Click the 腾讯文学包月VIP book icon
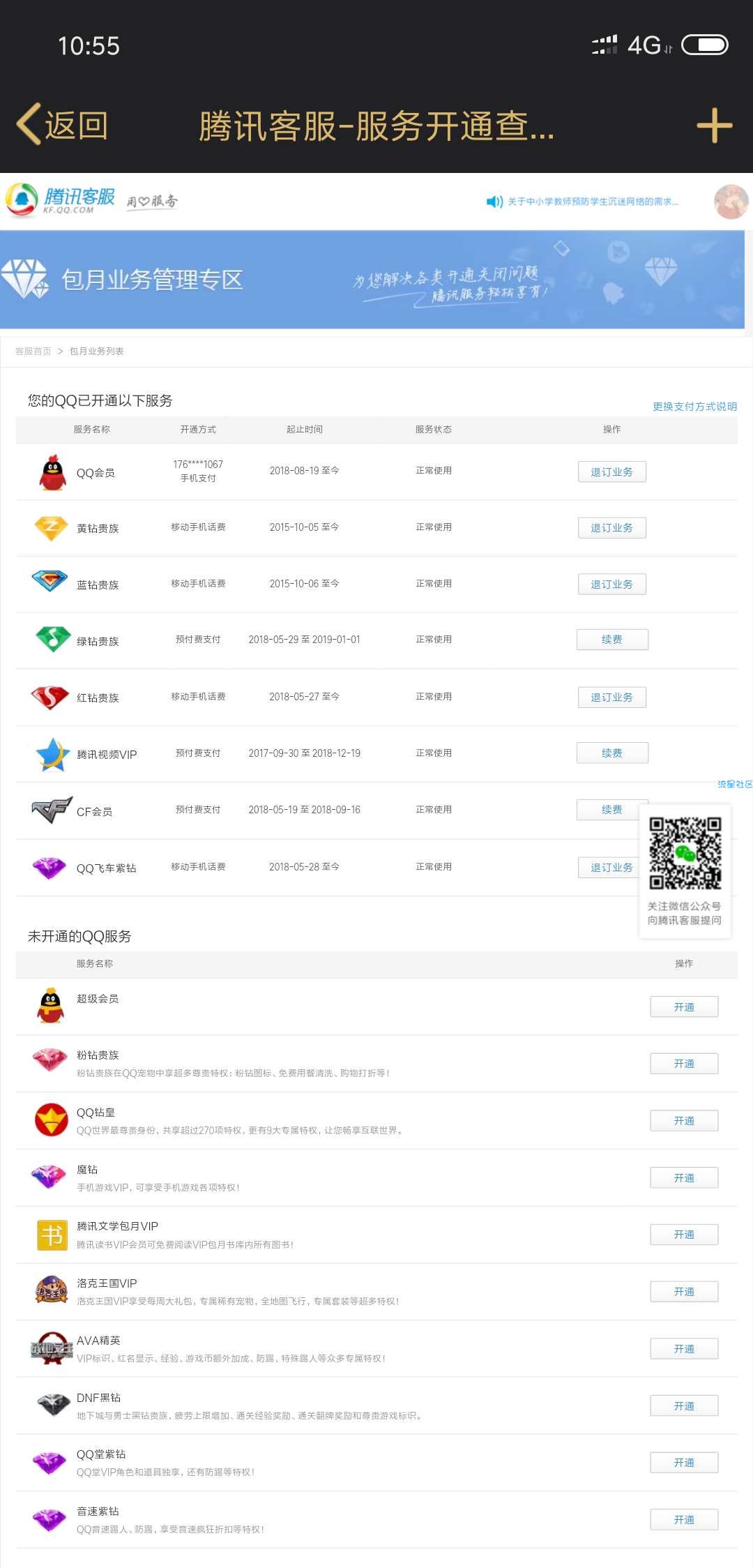The height and width of the screenshot is (1568, 753). click(x=52, y=1235)
